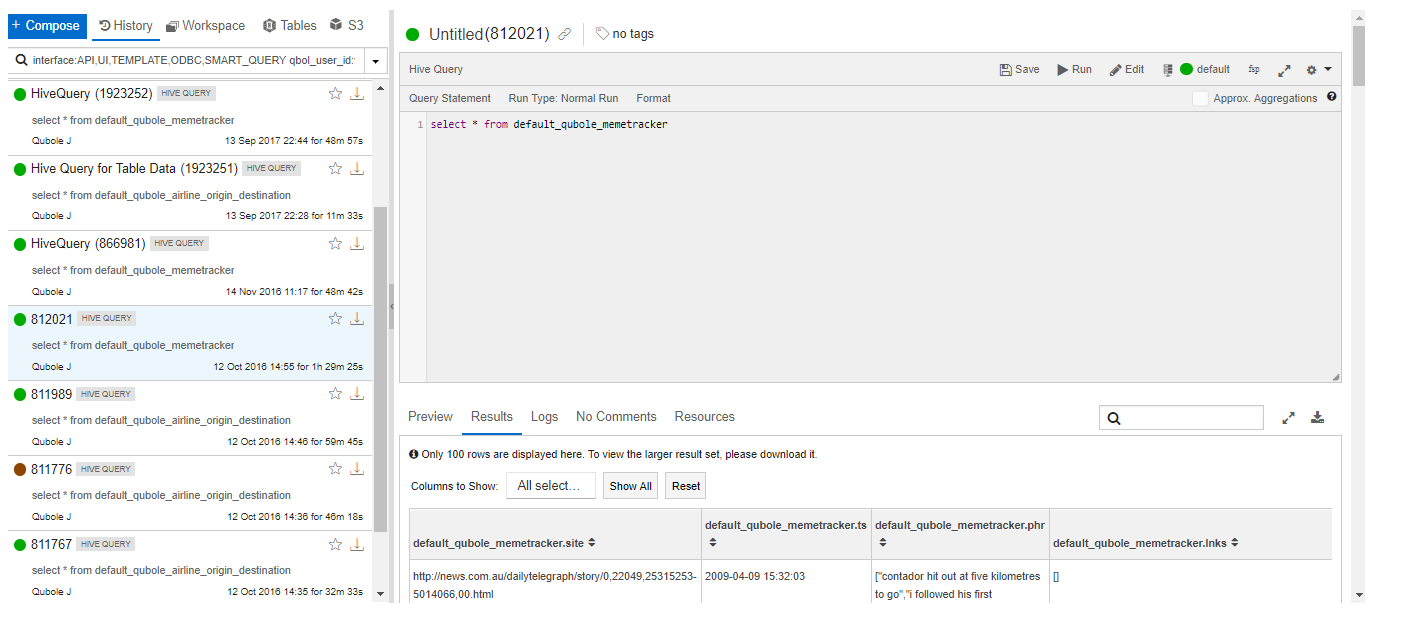Click the no tags label

pos(633,34)
